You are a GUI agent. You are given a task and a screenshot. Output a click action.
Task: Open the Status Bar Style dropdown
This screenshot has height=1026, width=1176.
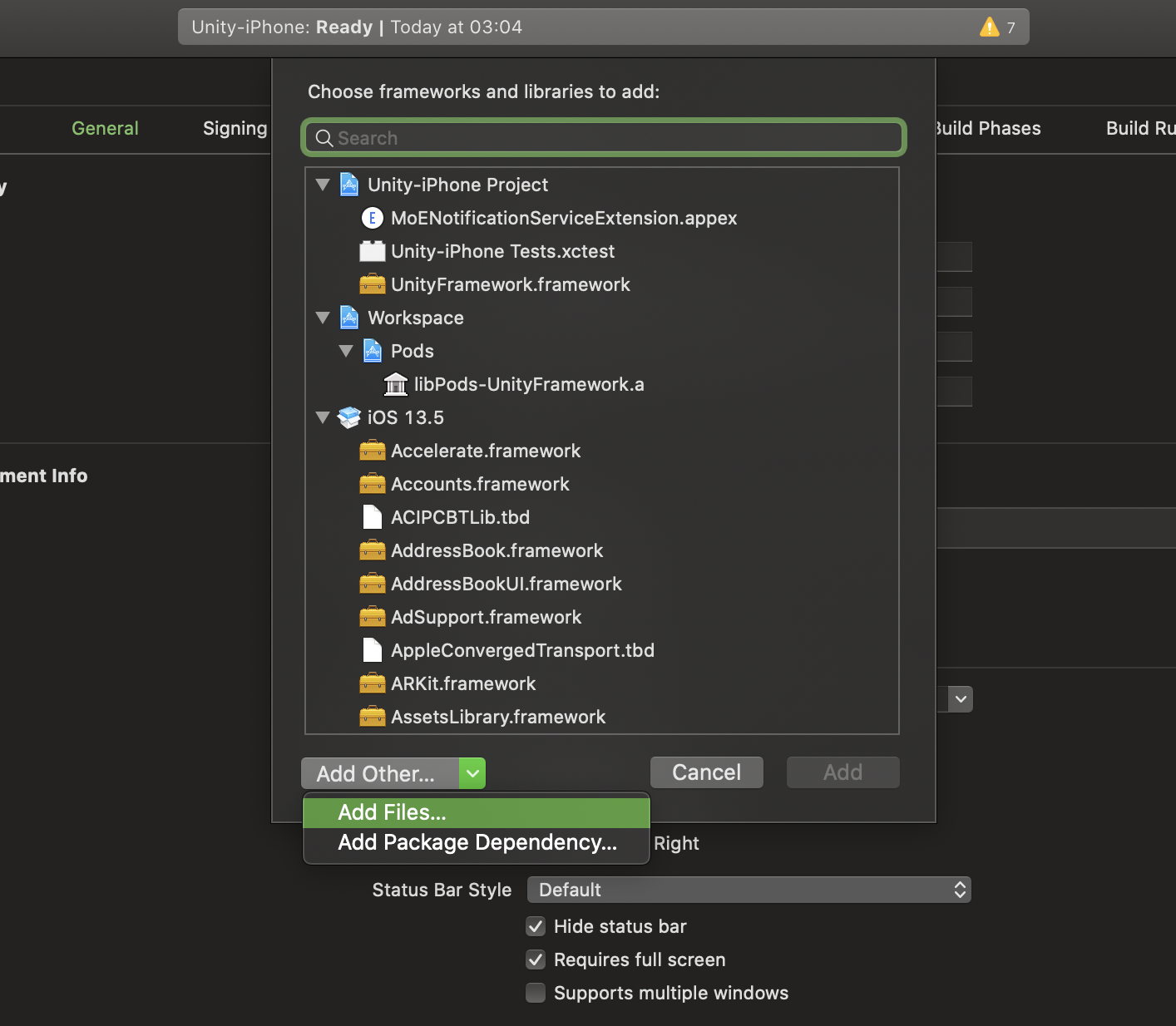tap(749, 890)
